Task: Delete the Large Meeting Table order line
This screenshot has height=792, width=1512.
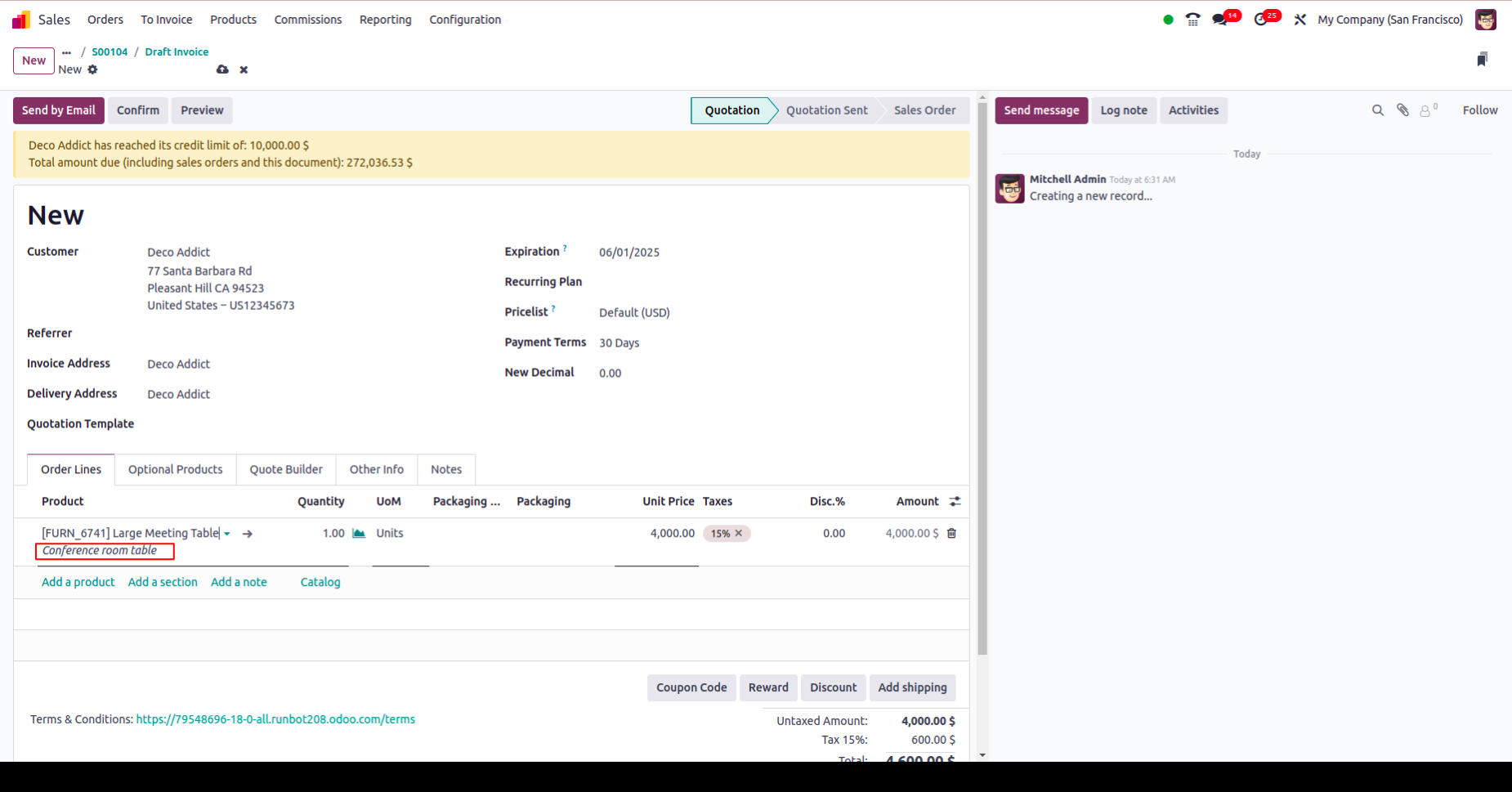Action: 951,533
